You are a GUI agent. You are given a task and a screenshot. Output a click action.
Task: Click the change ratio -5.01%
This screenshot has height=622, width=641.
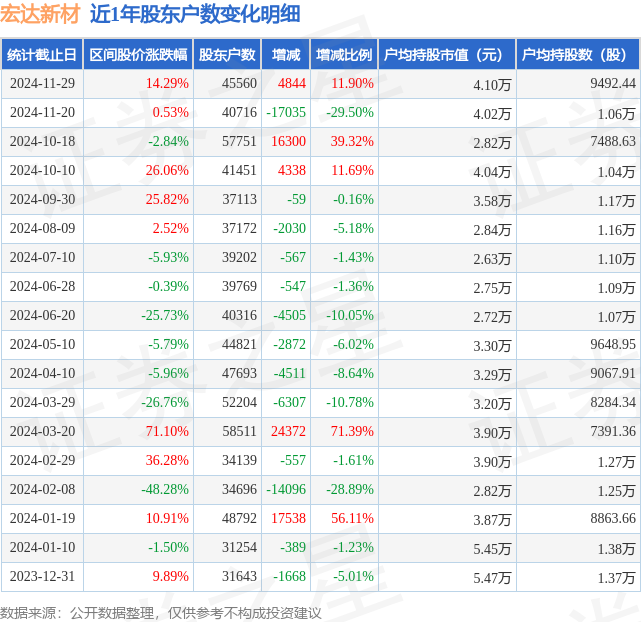pyautogui.click(x=353, y=577)
